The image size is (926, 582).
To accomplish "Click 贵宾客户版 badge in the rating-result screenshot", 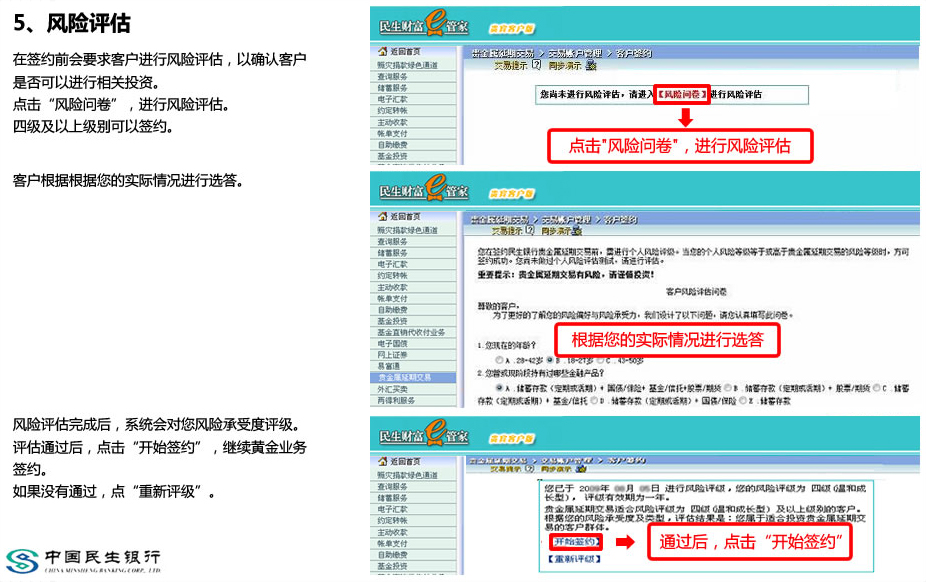I will [511, 439].
